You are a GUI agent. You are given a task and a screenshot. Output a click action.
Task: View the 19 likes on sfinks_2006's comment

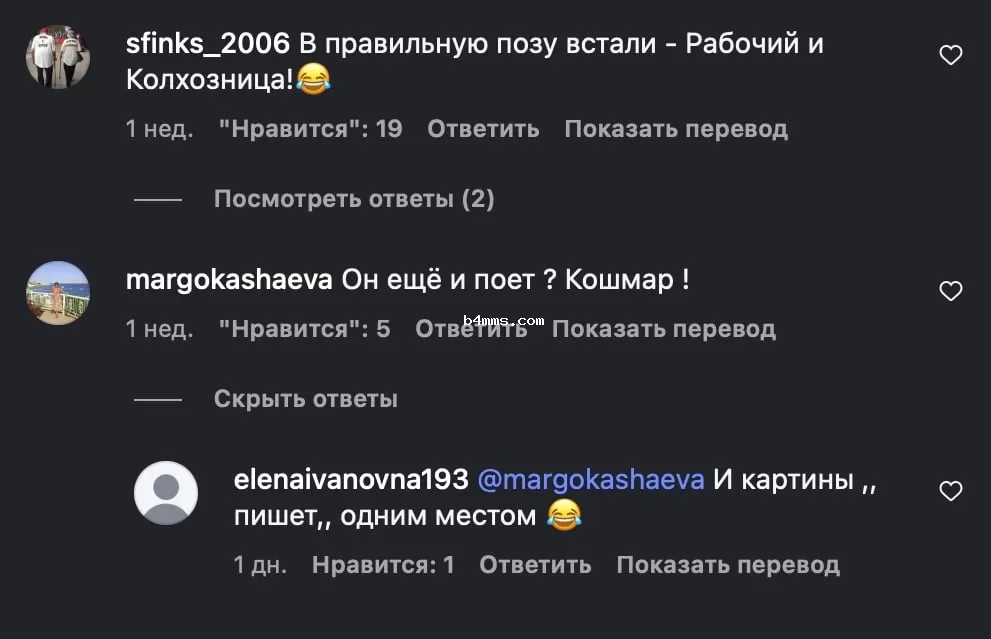pyautogui.click(x=311, y=128)
